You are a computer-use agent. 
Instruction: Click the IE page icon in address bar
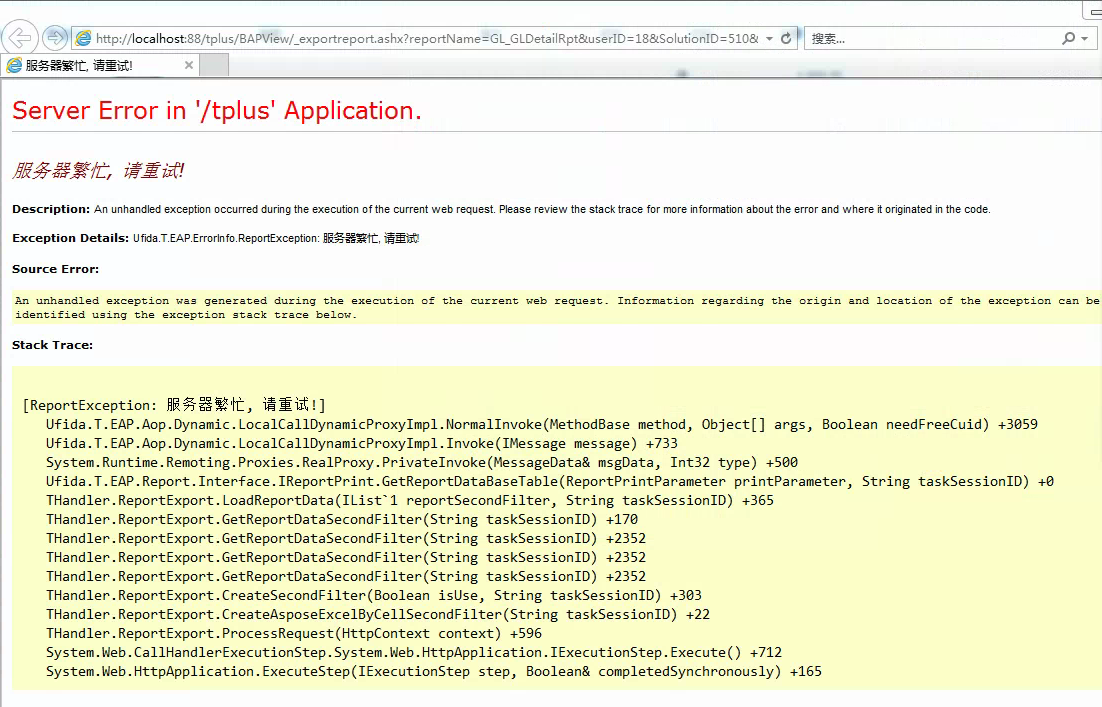(x=84, y=38)
